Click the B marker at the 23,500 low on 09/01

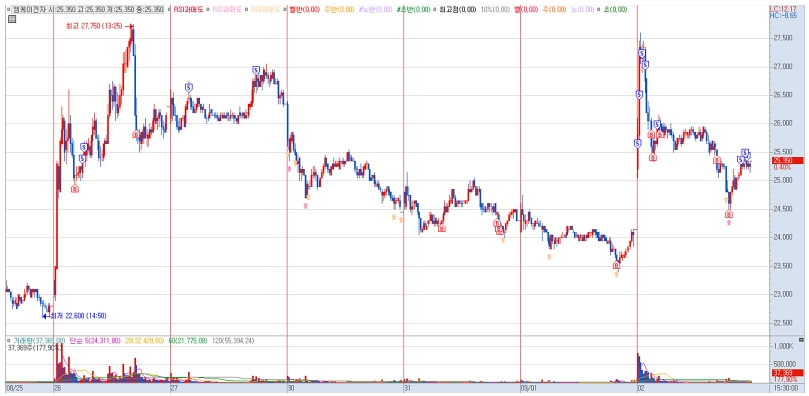(x=616, y=266)
